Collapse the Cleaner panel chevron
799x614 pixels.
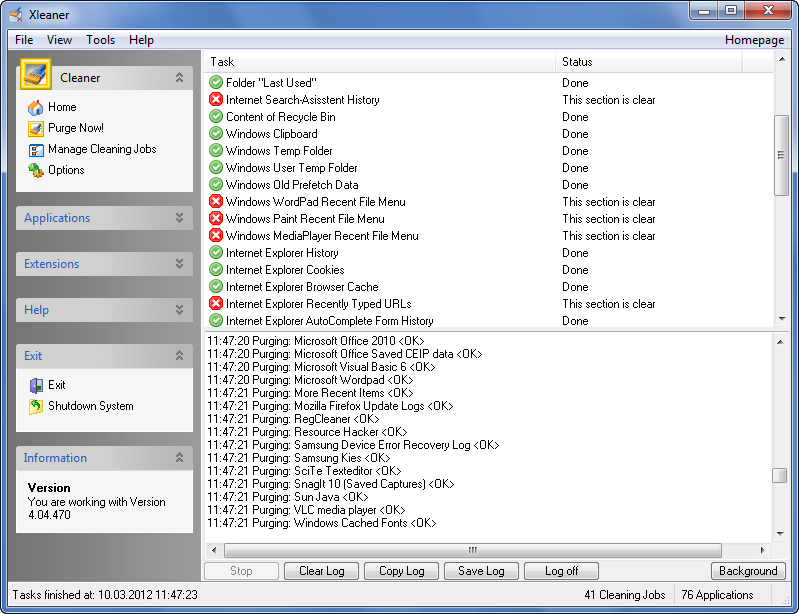coord(179,77)
